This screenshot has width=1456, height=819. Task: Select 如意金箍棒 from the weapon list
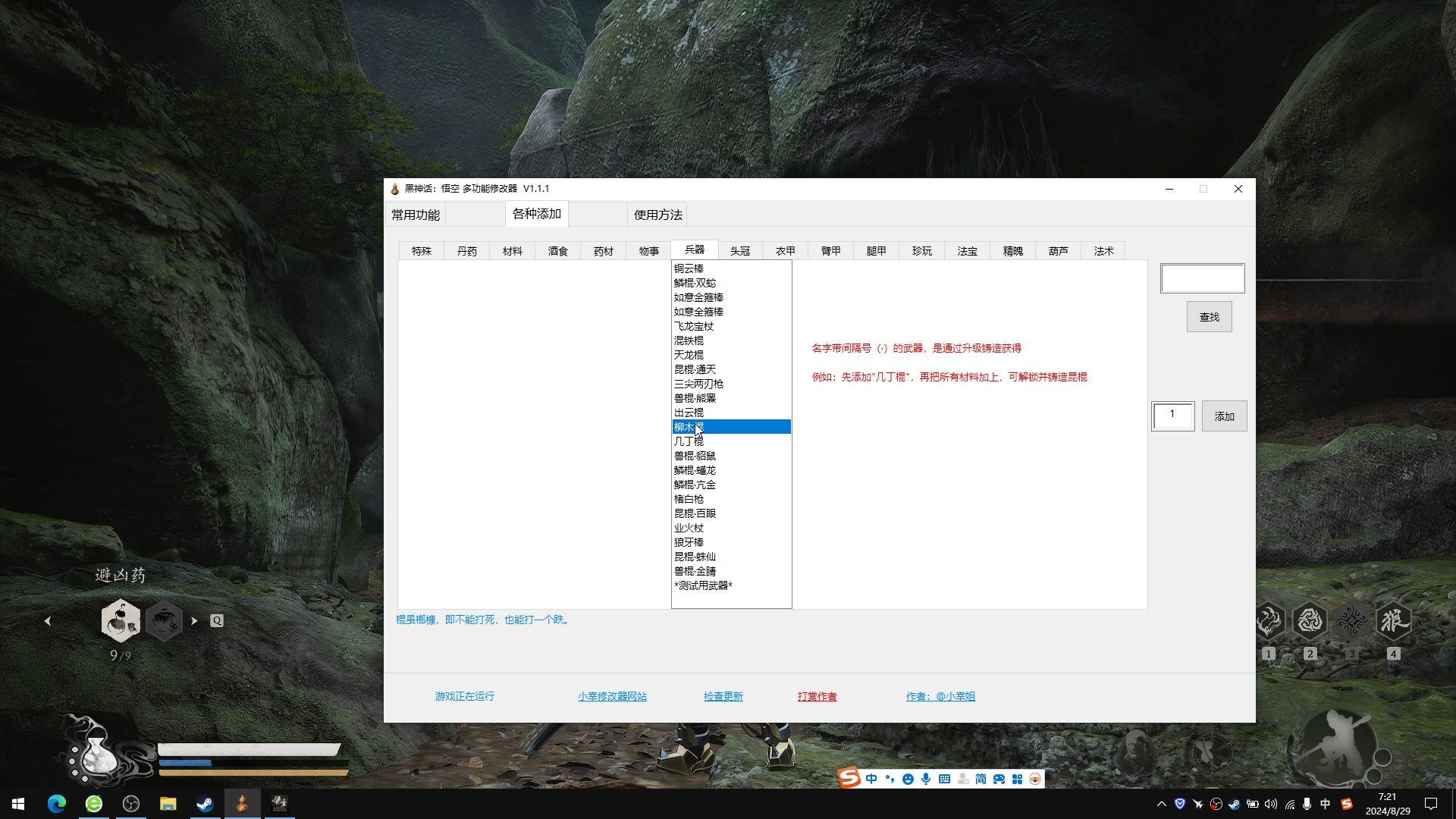tap(698, 297)
